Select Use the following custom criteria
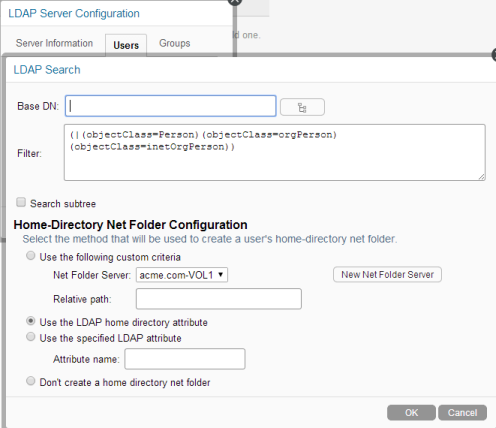Viewport: 496px width, 428px height. point(31,256)
